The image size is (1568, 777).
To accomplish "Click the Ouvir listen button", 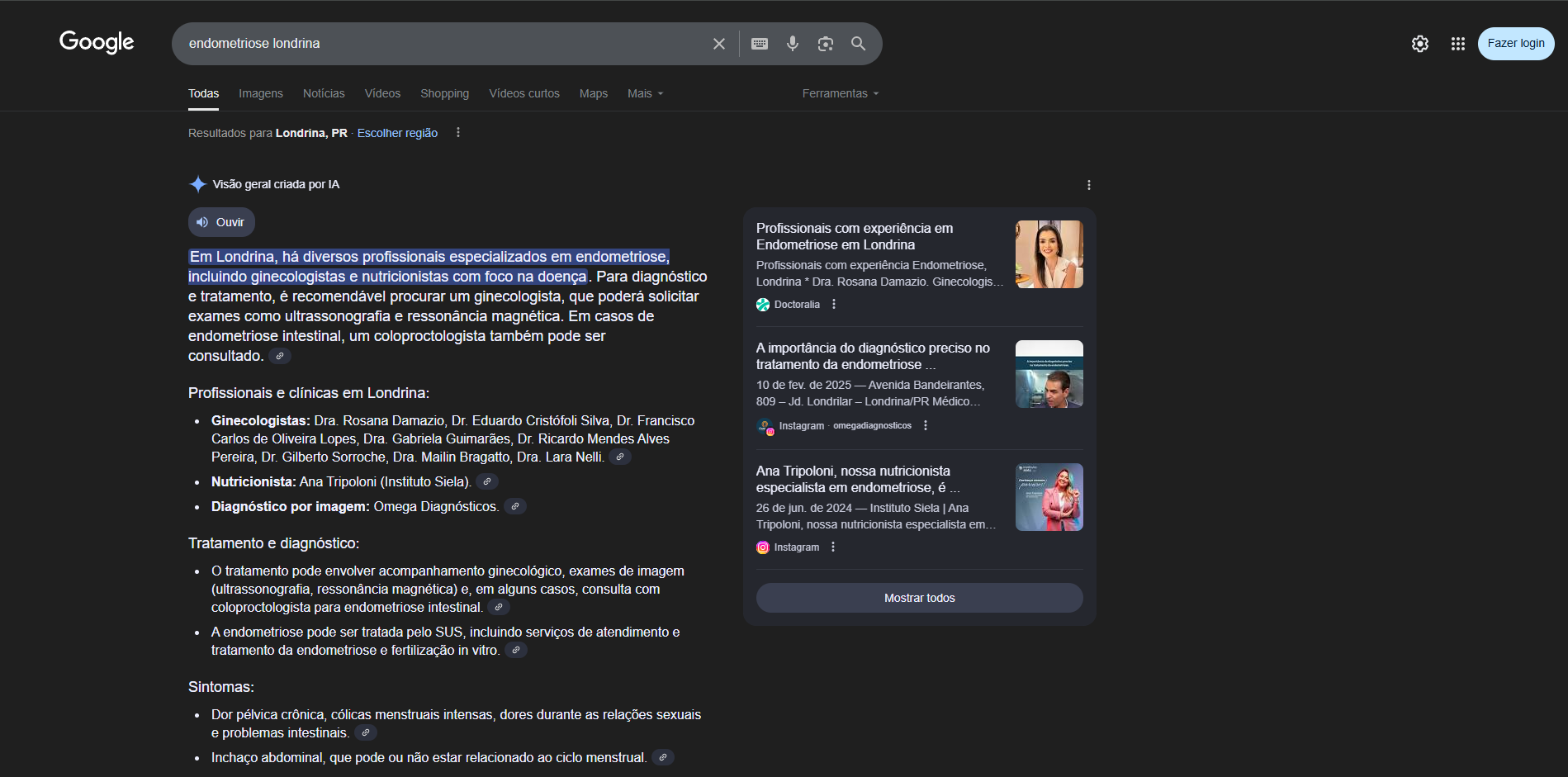I will point(221,222).
